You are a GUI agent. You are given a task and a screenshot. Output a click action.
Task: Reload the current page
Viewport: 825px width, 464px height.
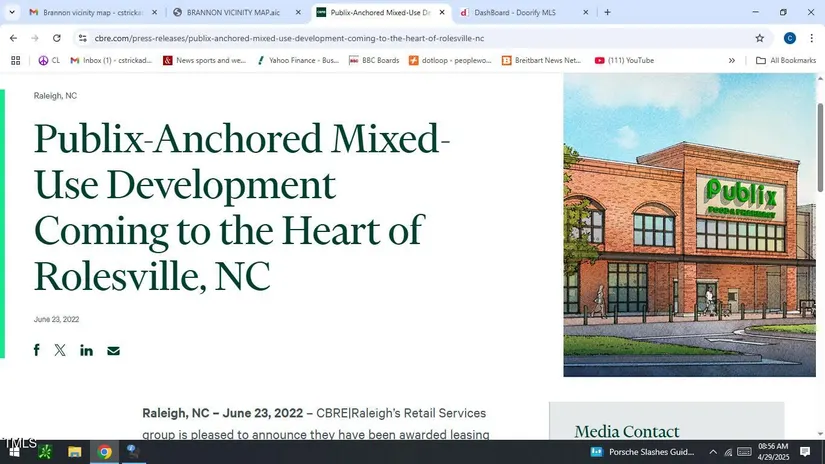(57, 38)
